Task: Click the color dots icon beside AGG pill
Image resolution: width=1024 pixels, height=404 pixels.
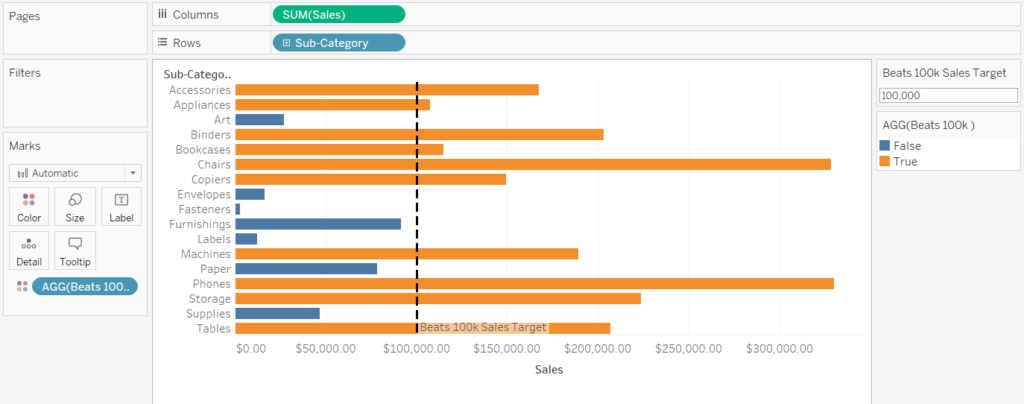Action: pyautogui.click(x=22, y=287)
